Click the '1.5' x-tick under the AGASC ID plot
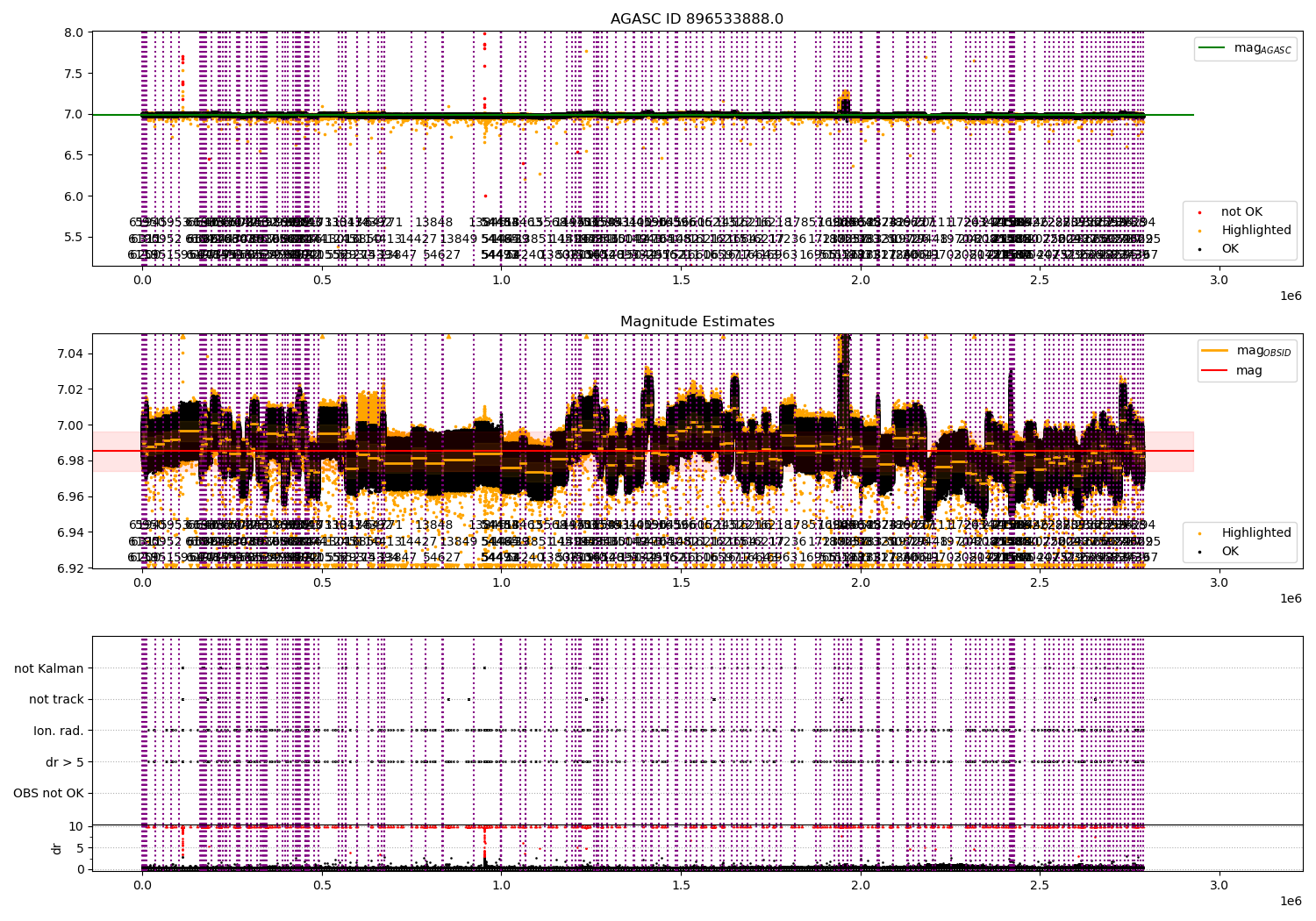 tap(681, 280)
